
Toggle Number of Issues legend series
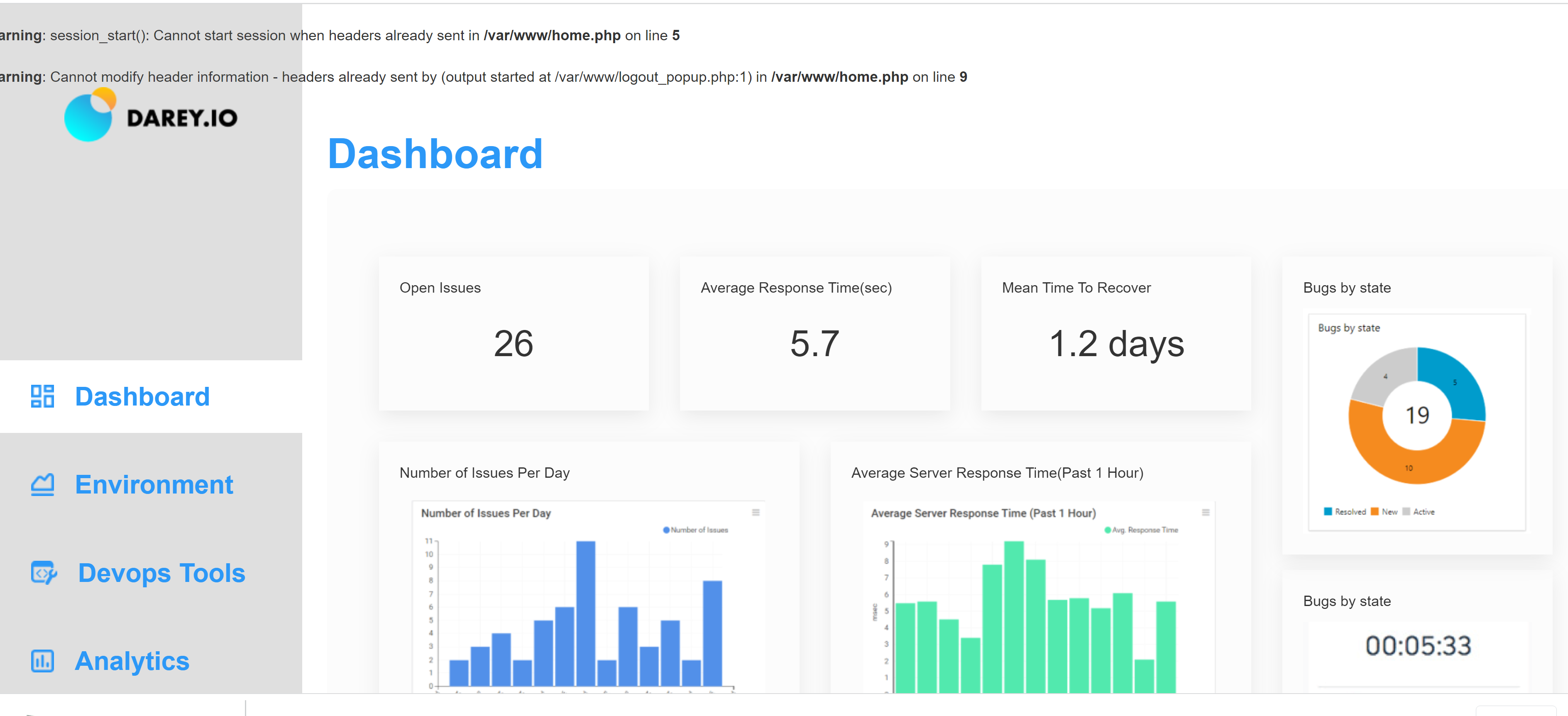(695, 530)
